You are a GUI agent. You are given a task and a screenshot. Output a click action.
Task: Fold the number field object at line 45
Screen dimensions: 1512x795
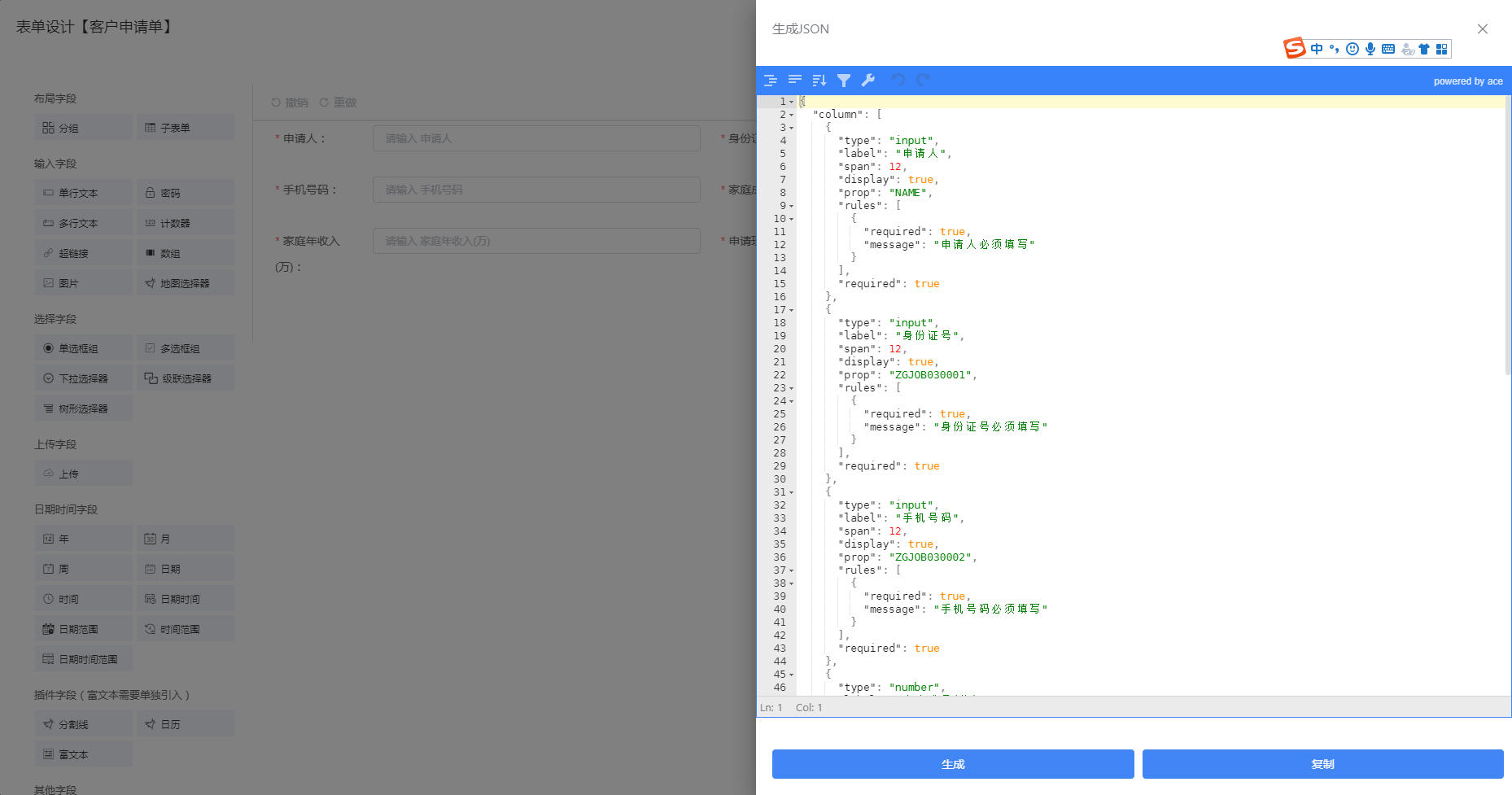791,675
